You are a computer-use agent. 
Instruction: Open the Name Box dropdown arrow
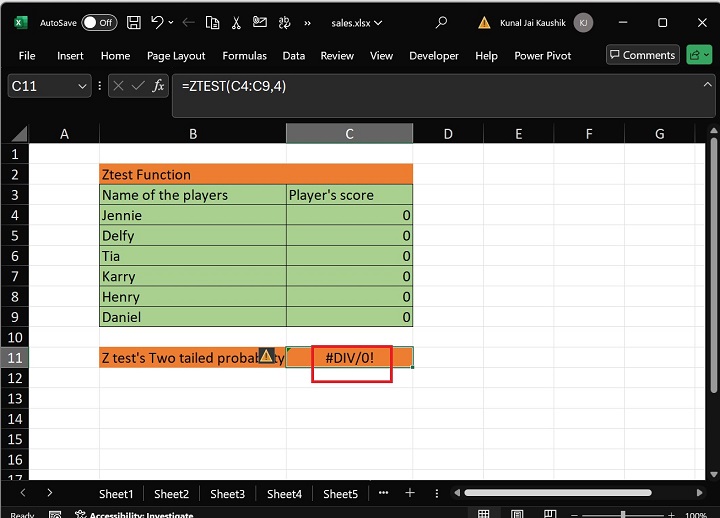(x=82, y=86)
